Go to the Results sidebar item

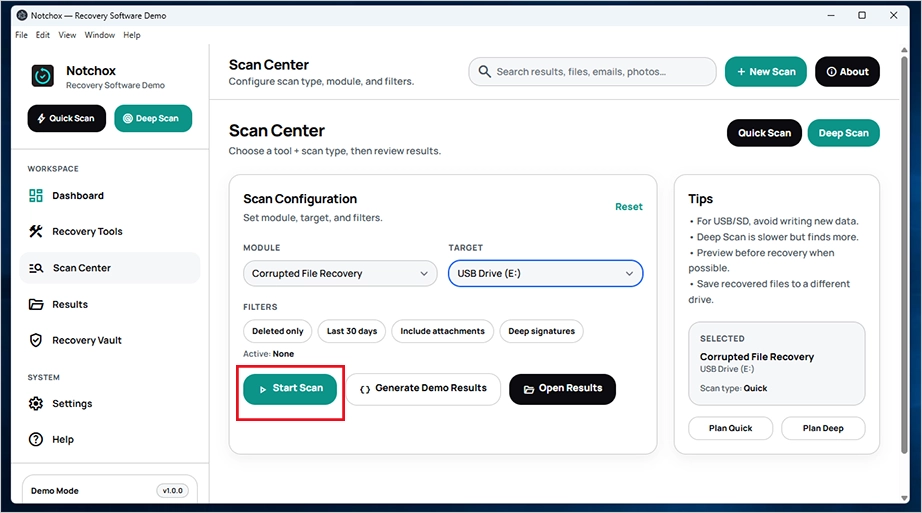pyautogui.click(x=109, y=304)
